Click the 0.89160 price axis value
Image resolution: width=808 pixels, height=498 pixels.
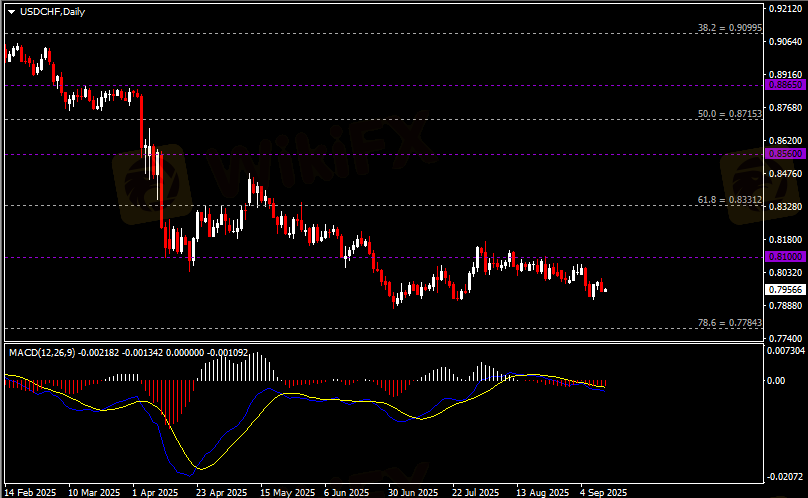coord(786,75)
